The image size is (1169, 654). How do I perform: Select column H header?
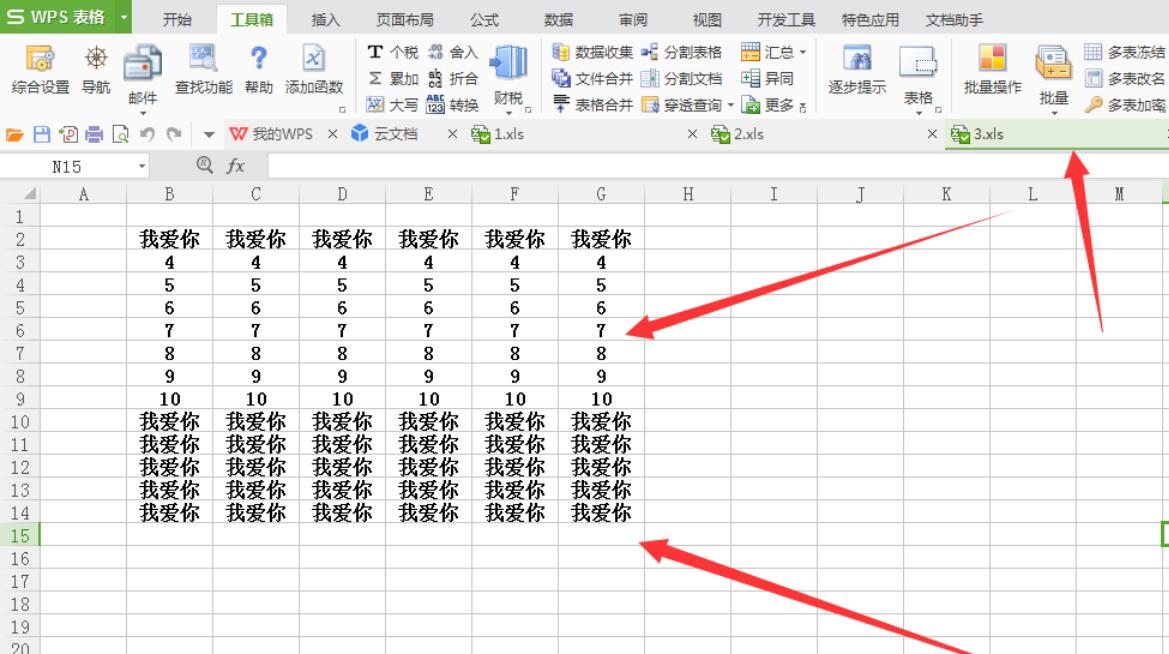pos(687,194)
